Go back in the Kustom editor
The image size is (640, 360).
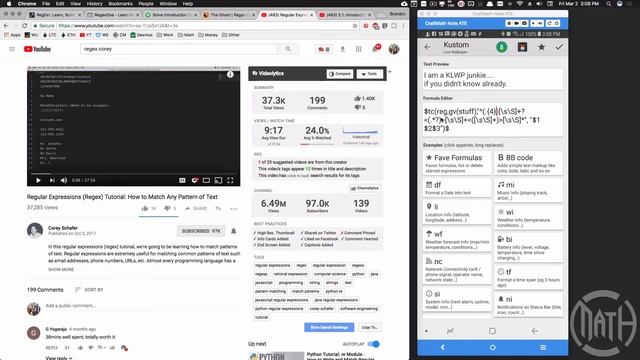coord(427,47)
